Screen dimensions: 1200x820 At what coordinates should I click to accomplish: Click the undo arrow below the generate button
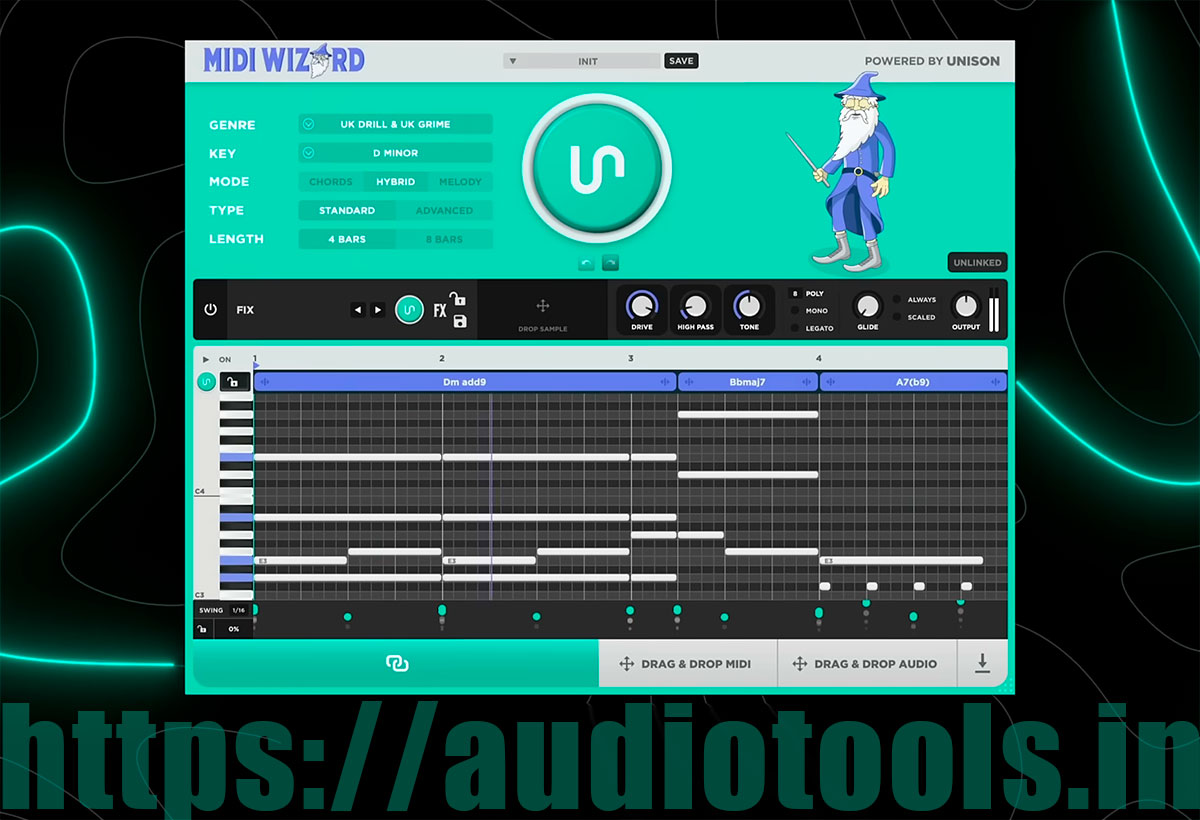(x=587, y=263)
